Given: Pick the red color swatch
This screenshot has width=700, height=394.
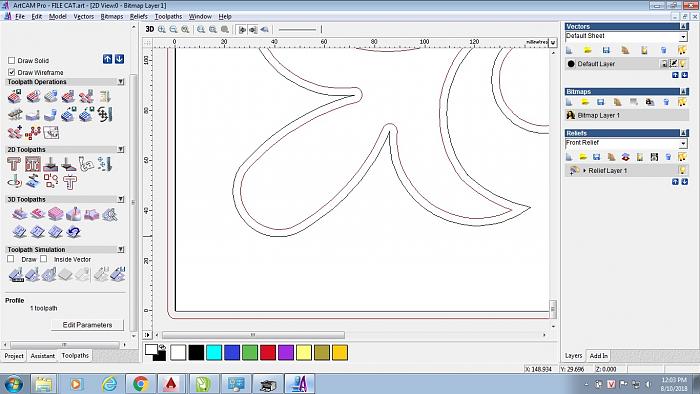Looking at the screenshot, I should pos(267,353).
